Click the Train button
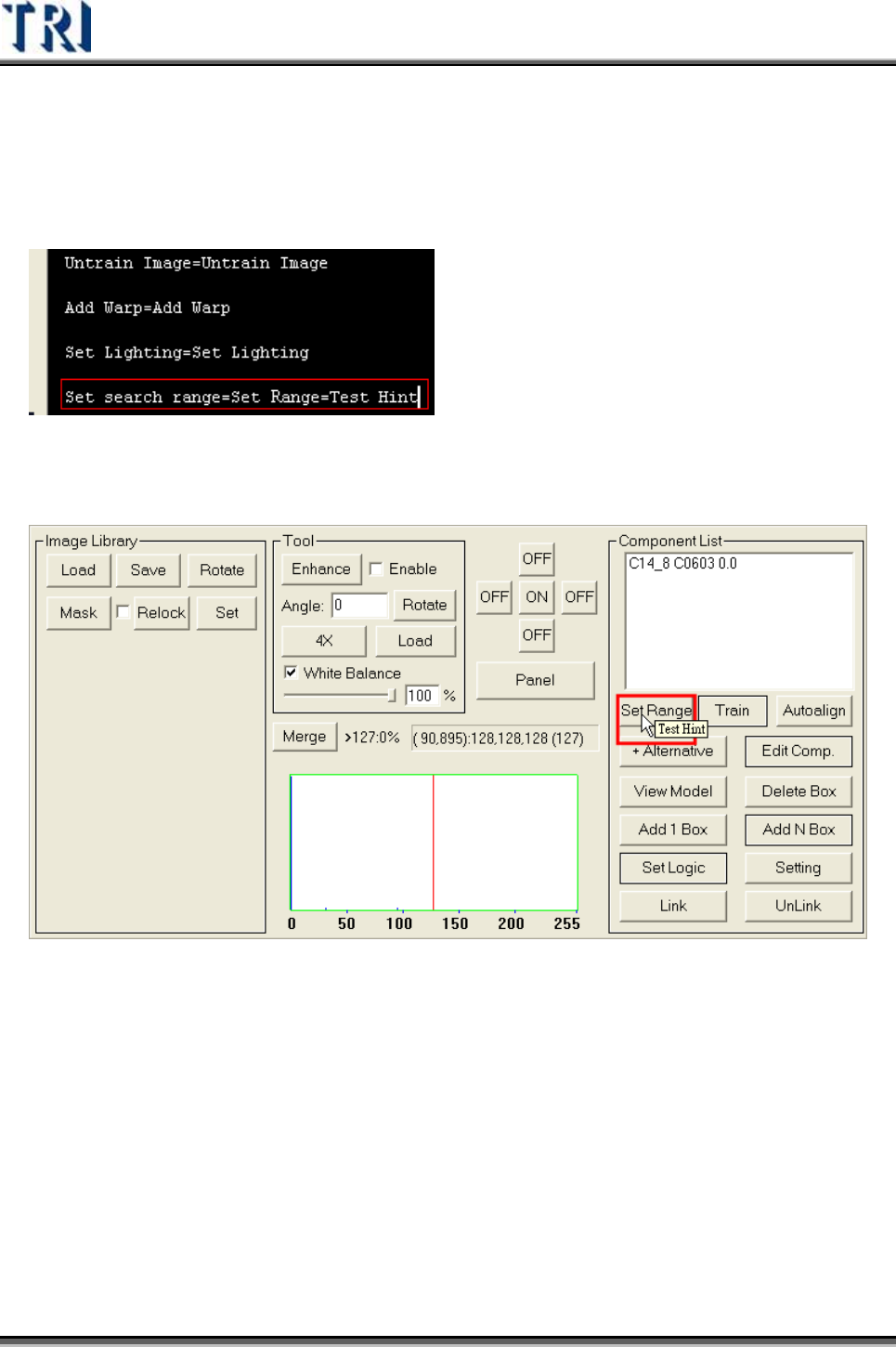This screenshot has width=896, height=1347. coord(732,711)
